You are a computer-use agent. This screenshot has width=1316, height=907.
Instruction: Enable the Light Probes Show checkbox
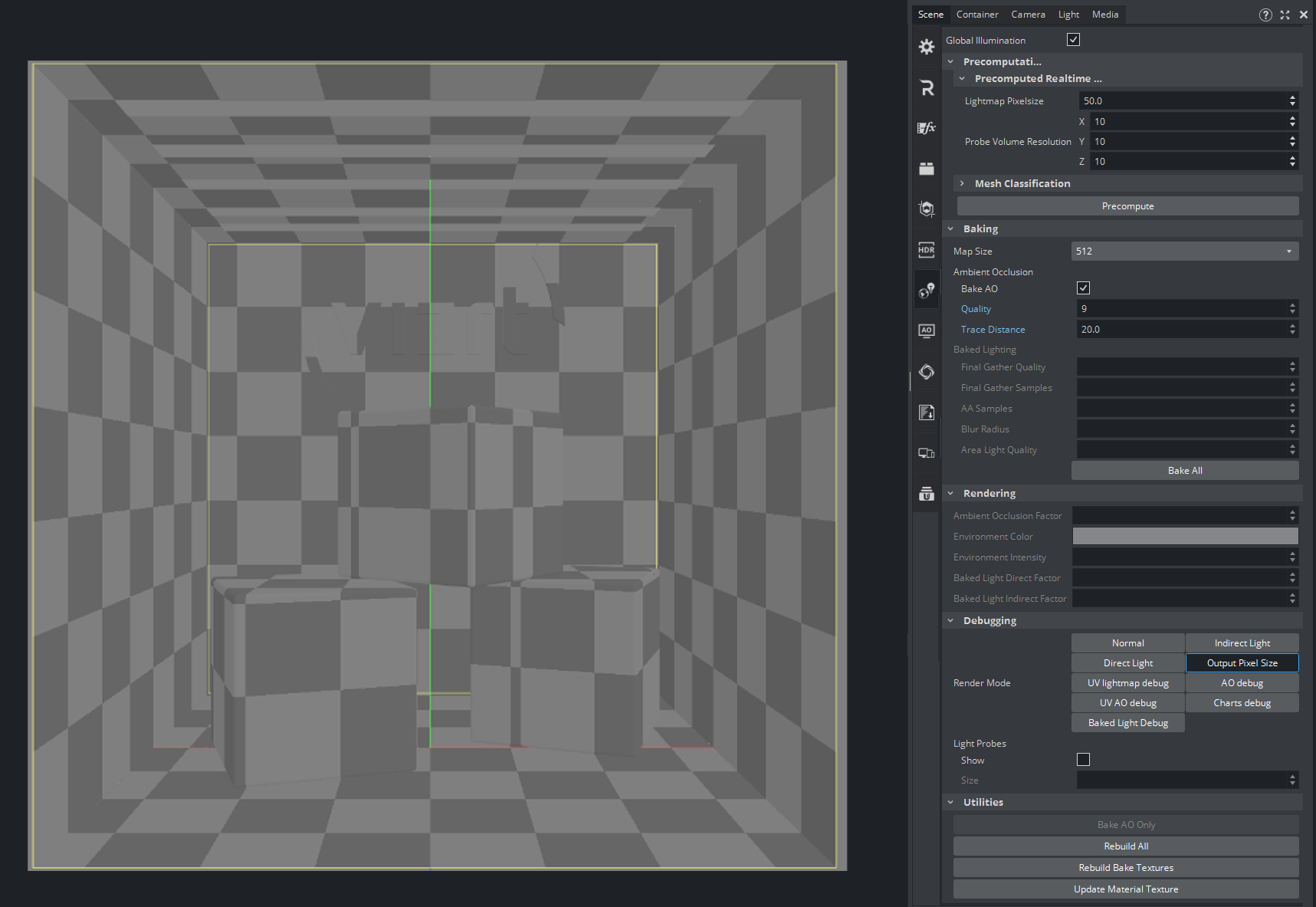[x=1083, y=760]
